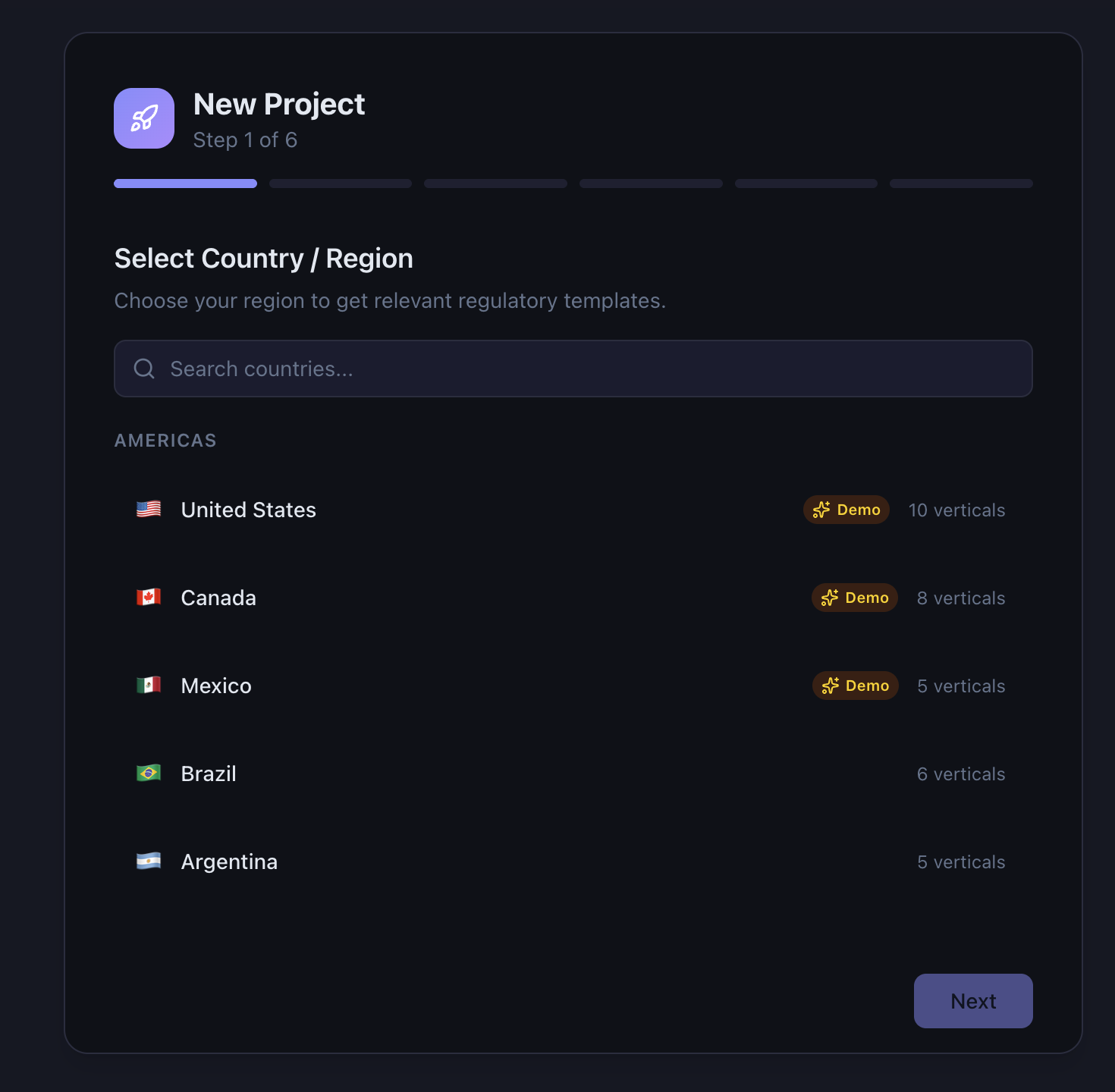The height and width of the screenshot is (1092, 1115).
Task: Click the Argentina 5 verticals label
Action: (x=961, y=861)
